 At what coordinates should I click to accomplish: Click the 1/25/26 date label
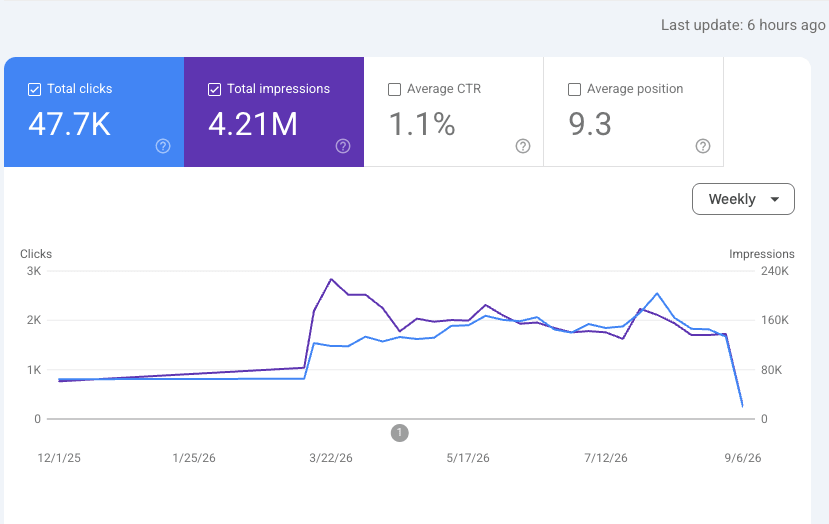pos(194,458)
